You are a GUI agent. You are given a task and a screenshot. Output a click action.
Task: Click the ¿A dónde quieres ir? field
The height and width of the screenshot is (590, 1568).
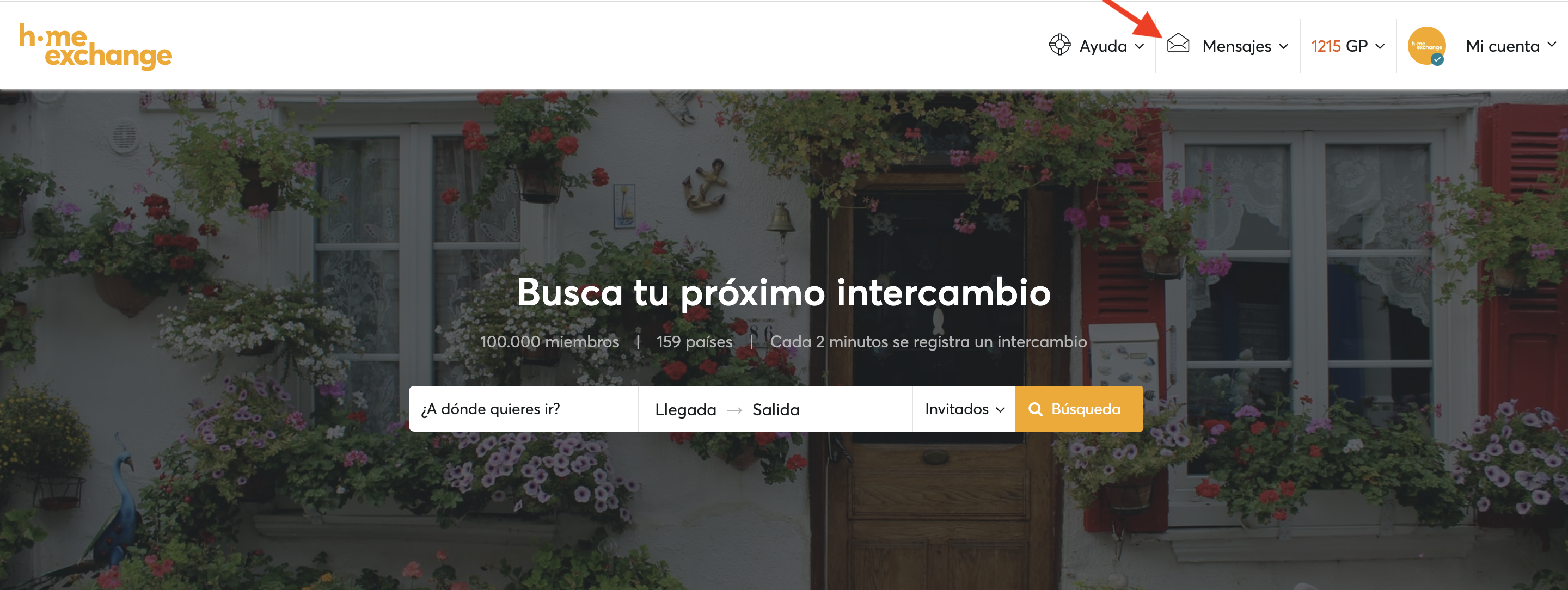(523, 409)
